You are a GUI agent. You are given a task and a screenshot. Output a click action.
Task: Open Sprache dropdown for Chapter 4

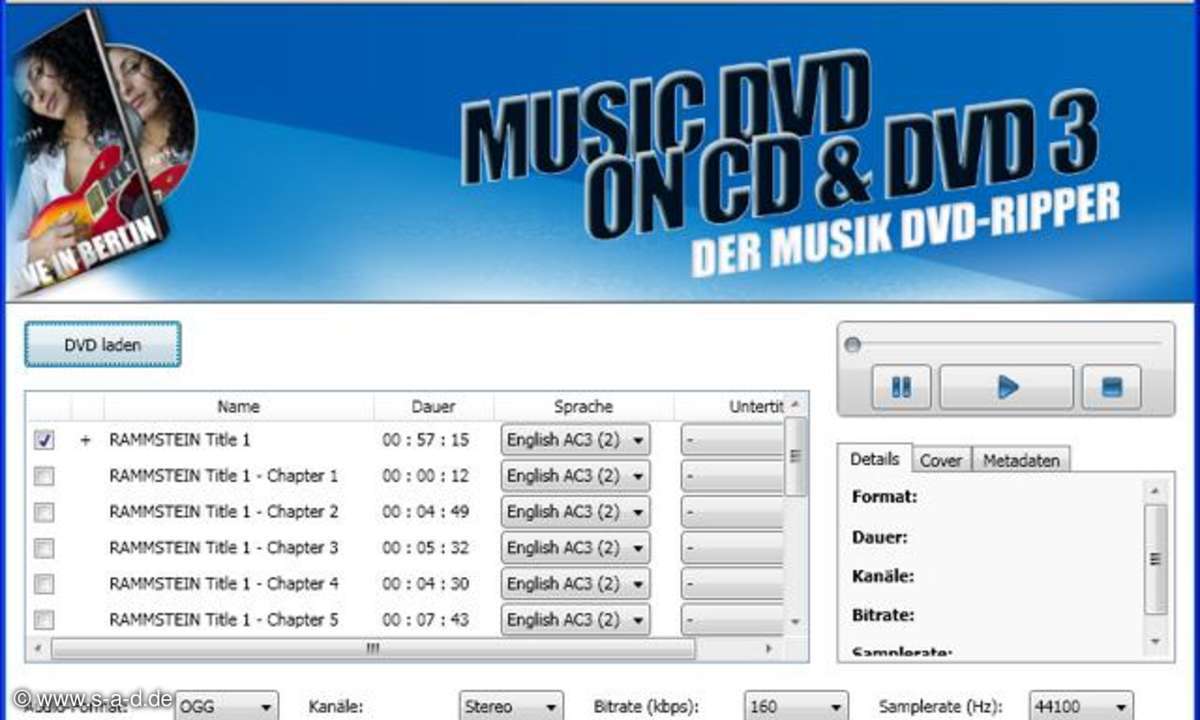click(575, 584)
